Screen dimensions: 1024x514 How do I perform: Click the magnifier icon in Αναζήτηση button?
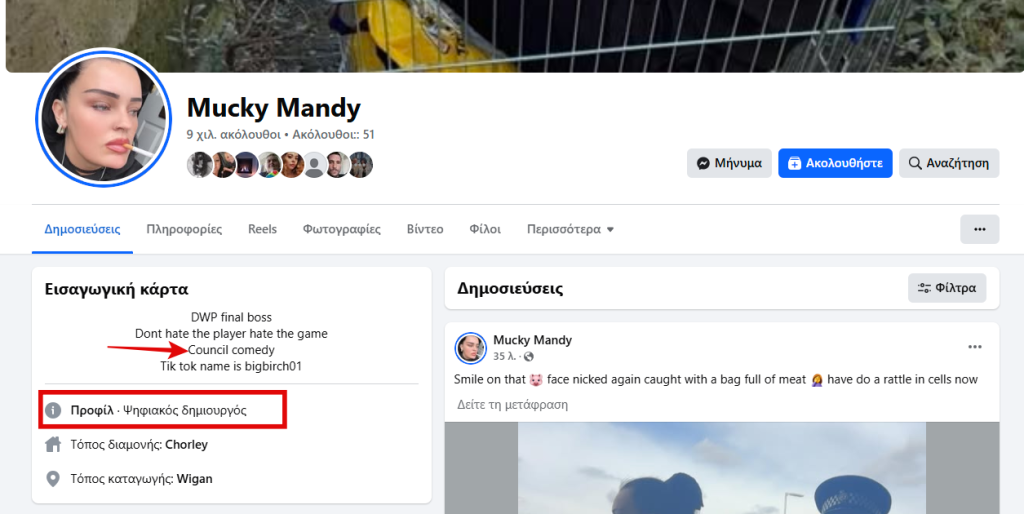pyautogui.click(x=916, y=163)
